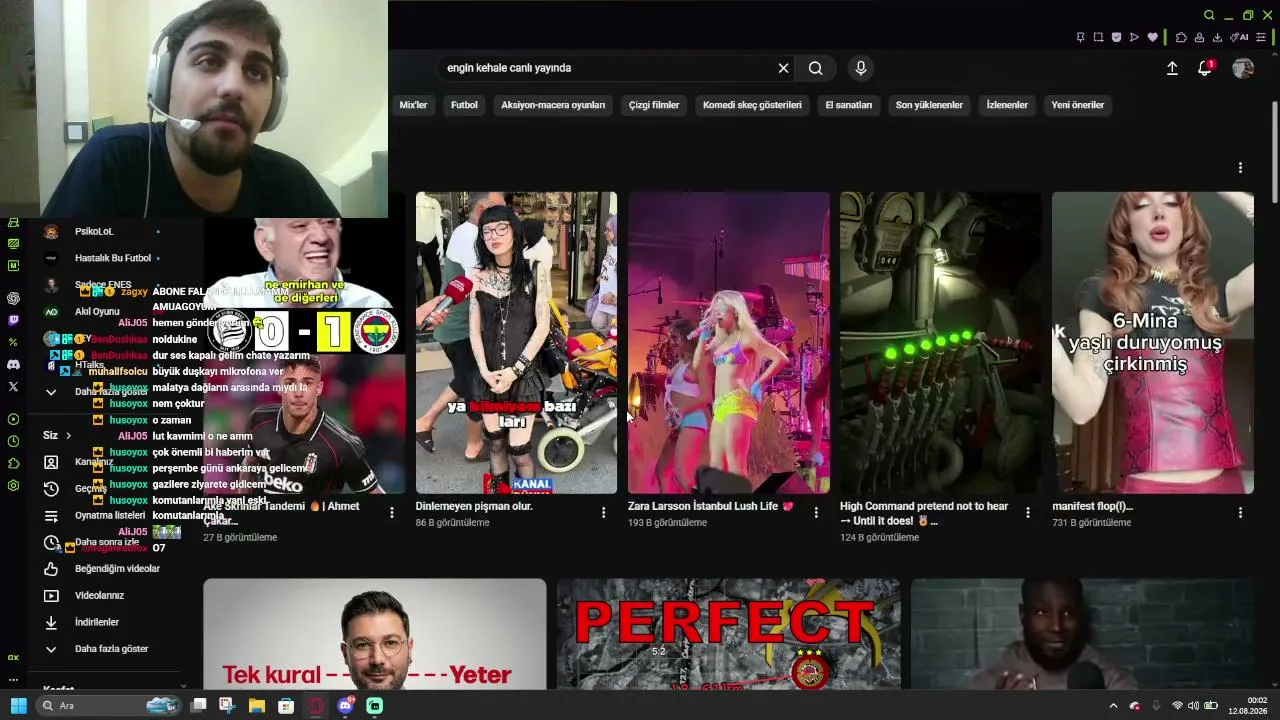Open the Opera extensions puzzle icon
The width and height of the screenshot is (1280, 720).
pyautogui.click(x=1181, y=38)
